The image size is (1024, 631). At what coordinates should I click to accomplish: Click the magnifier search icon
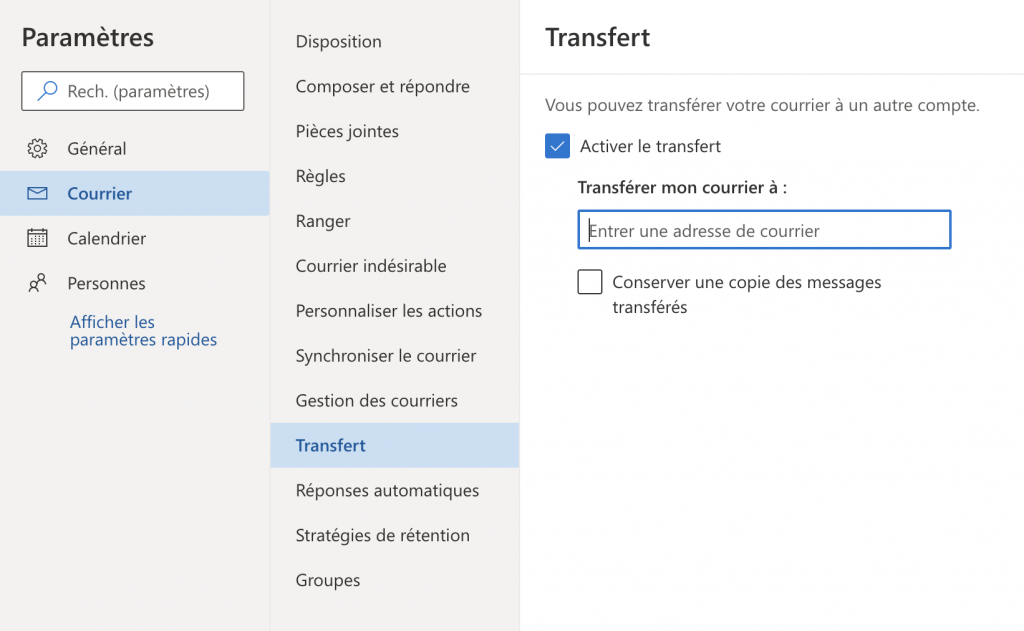(x=47, y=91)
